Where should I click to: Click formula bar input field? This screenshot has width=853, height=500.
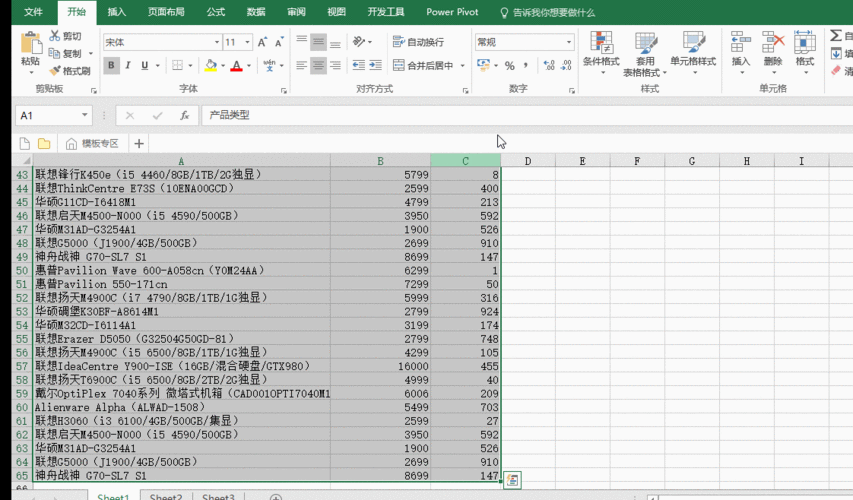(527, 115)
